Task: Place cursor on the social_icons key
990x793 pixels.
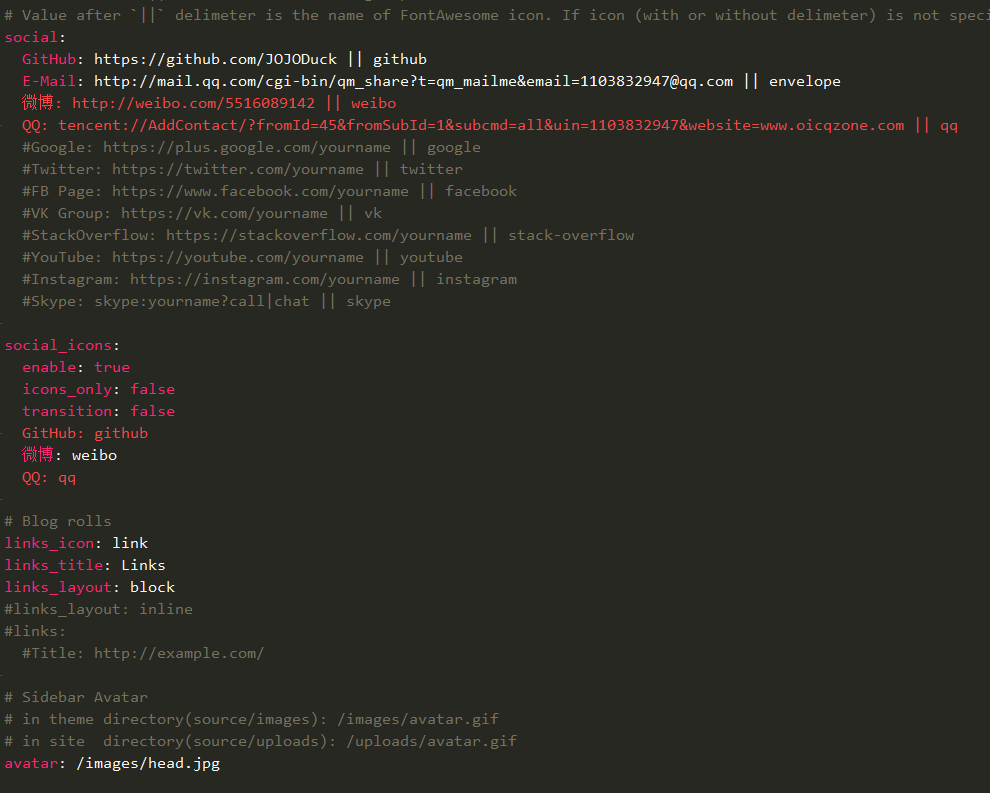Action: click(58, 345)
